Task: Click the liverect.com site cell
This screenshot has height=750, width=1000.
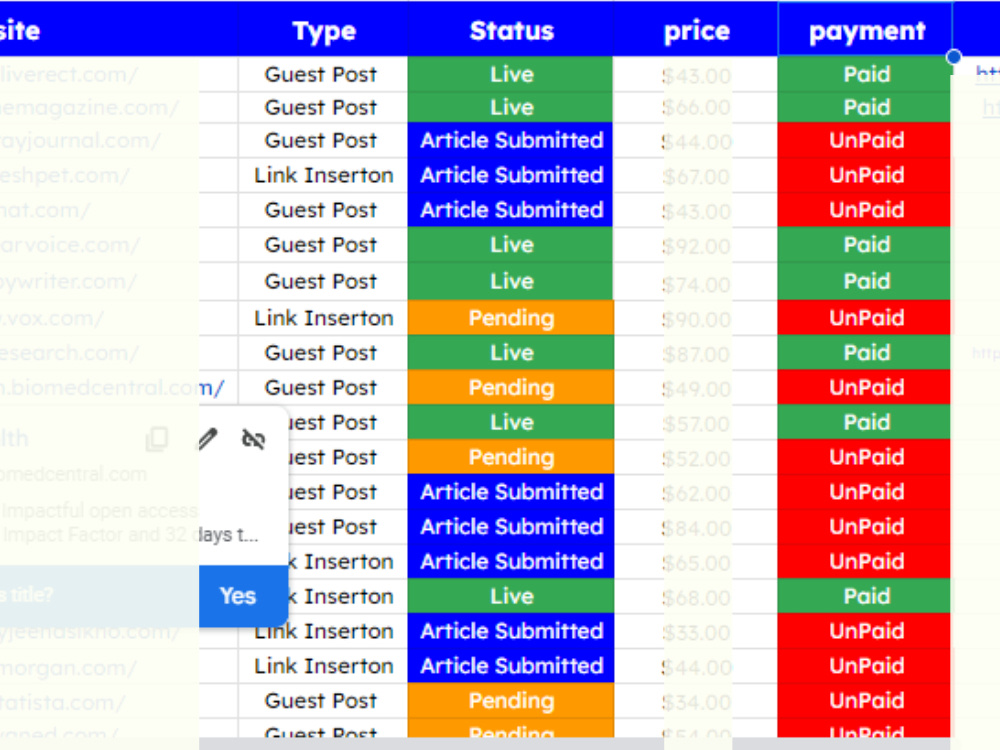Action: click(x=119, y=75)
